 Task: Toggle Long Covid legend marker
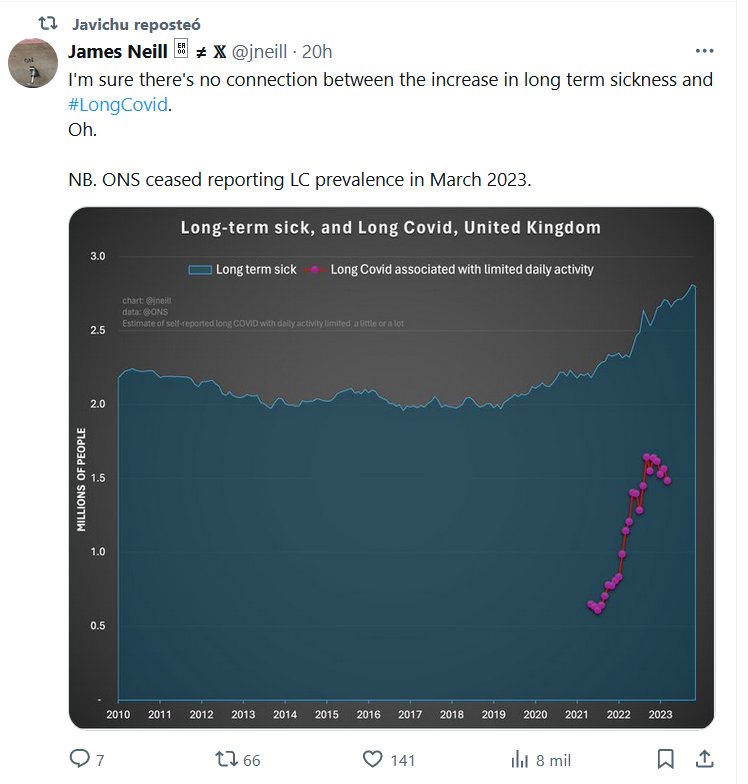tap(315, 269)
